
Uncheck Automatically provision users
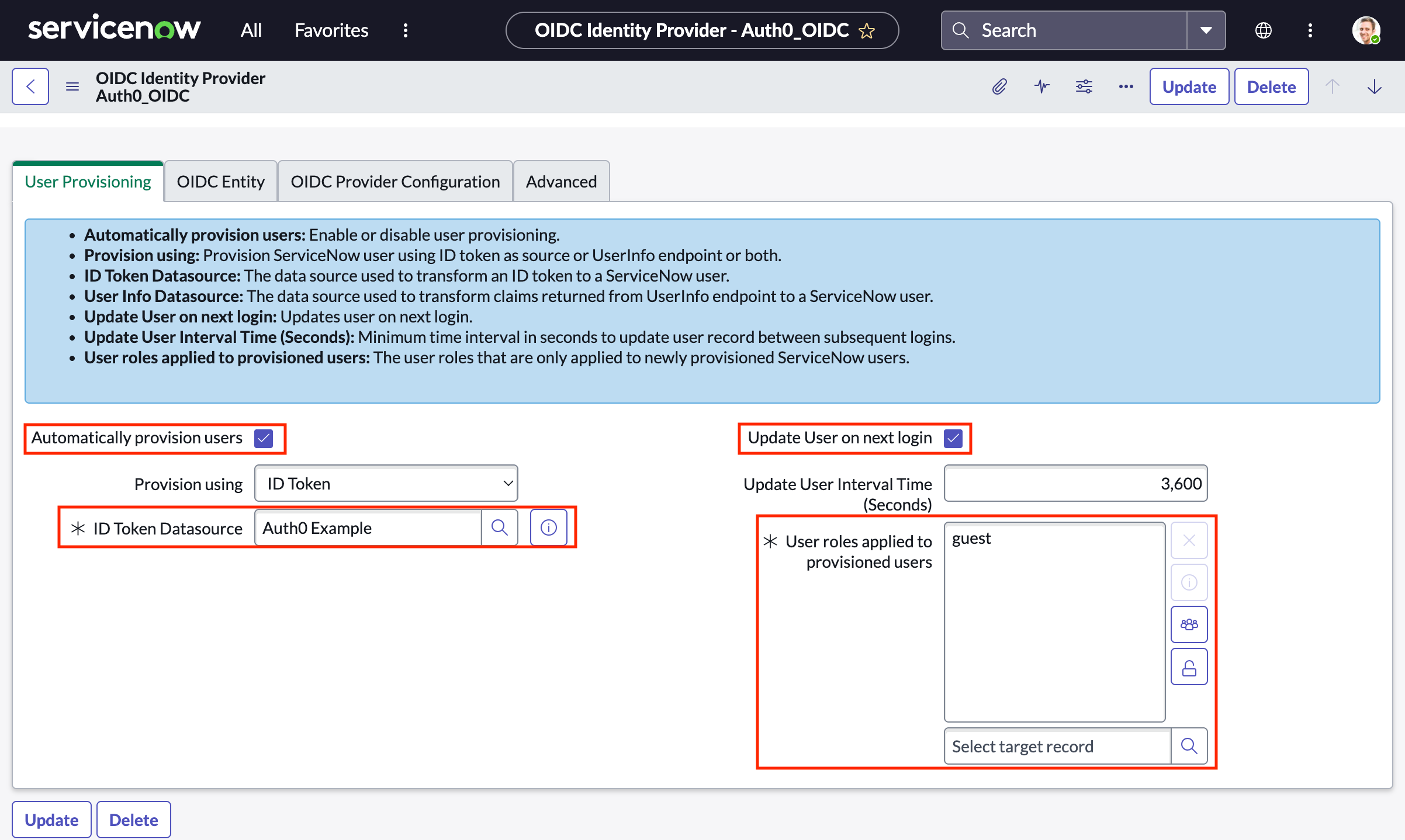(x=264, y=438)
